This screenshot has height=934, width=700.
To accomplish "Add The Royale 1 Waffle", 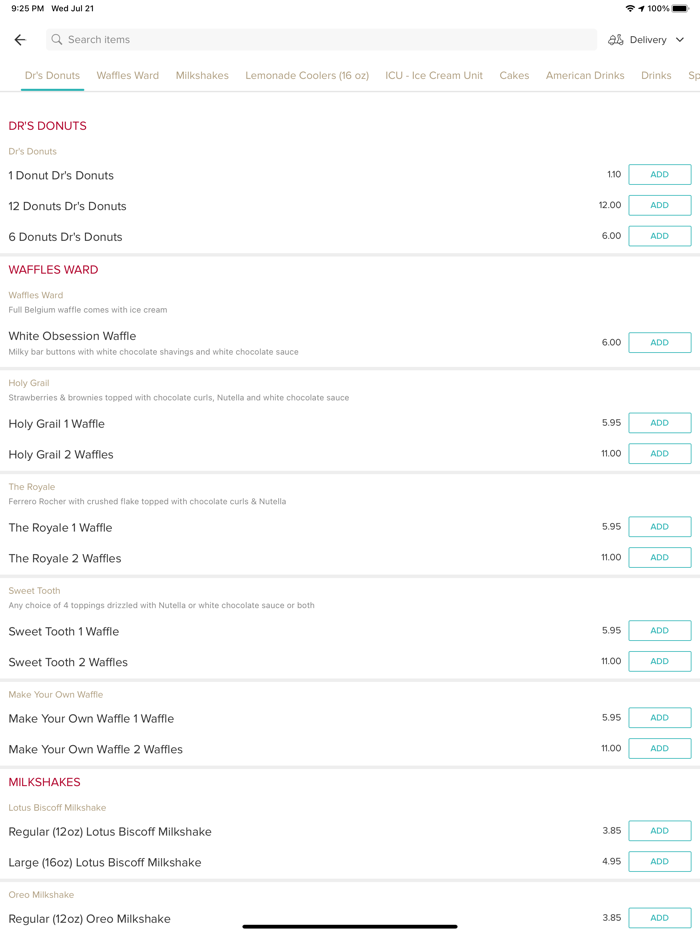I will [x=659, y=527].
